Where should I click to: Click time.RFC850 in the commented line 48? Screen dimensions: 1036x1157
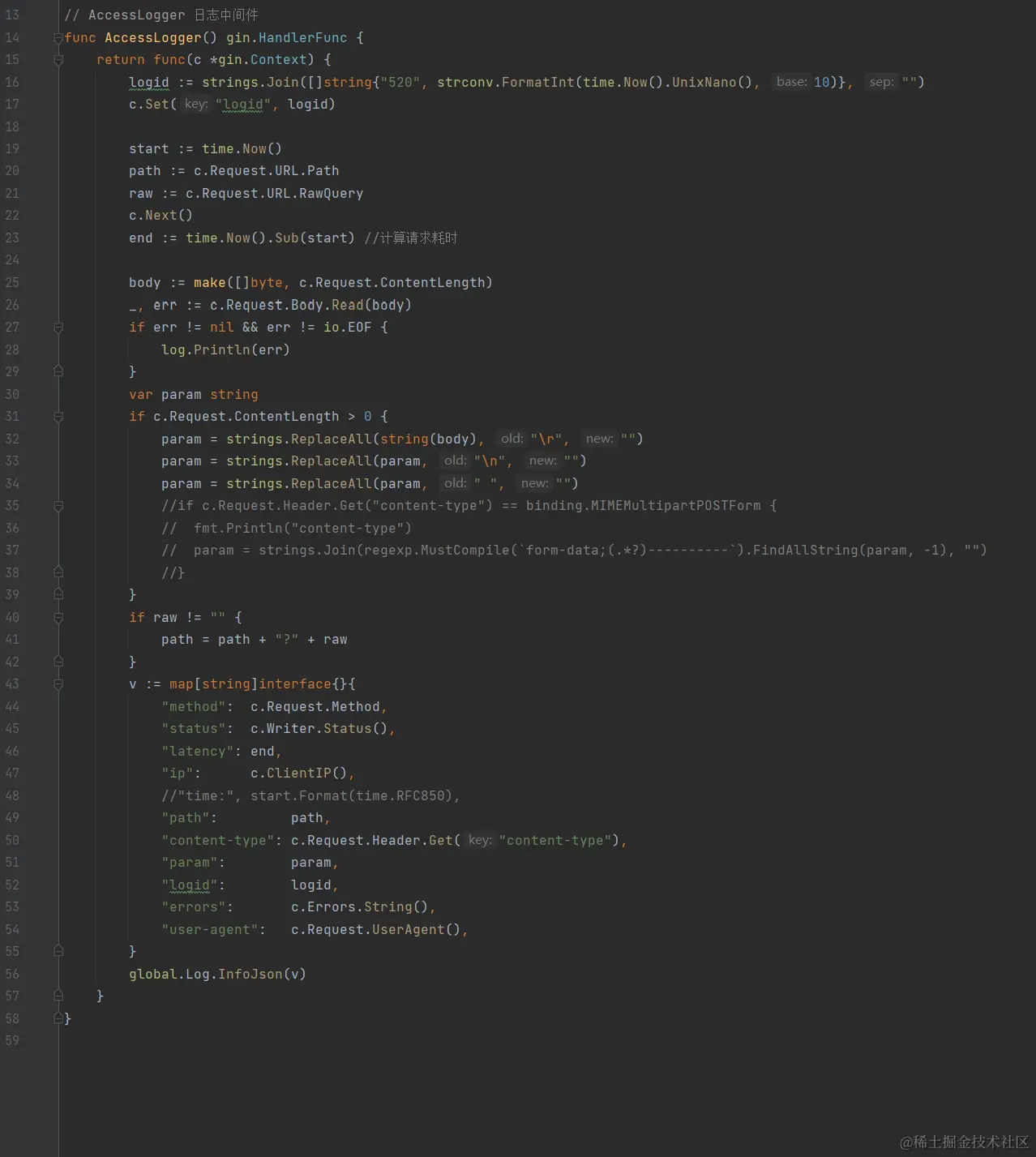coord(400,796)
